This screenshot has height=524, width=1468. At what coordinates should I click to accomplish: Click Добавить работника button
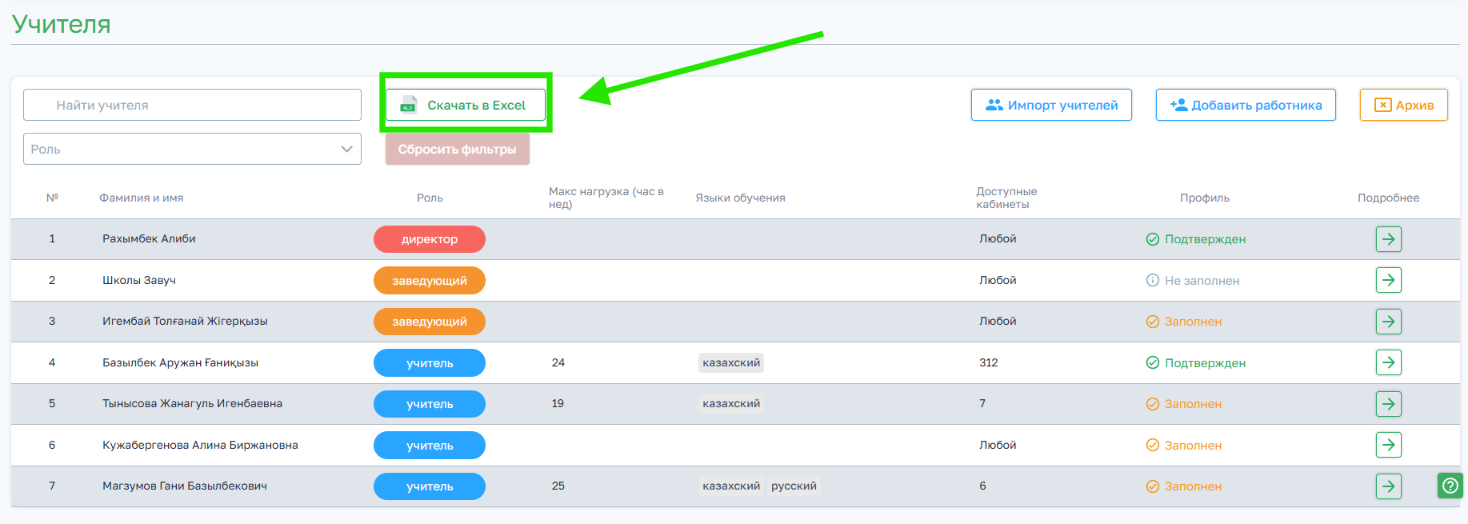click(1246, 105)
